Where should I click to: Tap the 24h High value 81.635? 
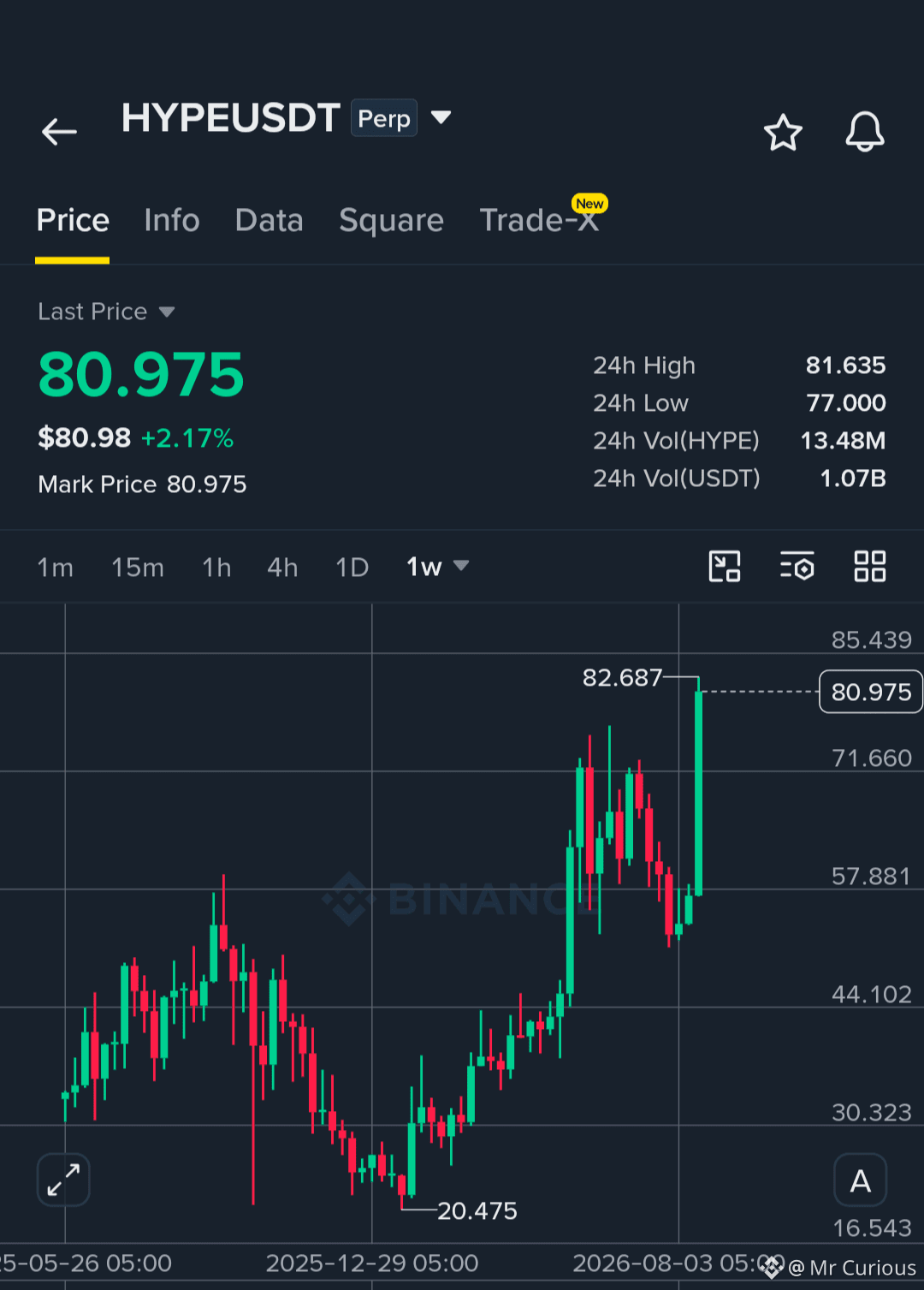pos(845,366)
